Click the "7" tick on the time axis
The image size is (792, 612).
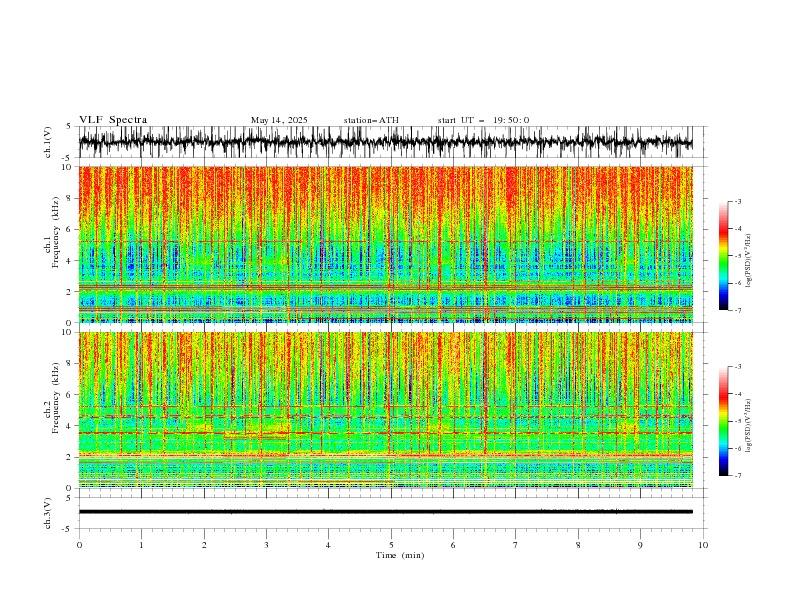(516, 545)
